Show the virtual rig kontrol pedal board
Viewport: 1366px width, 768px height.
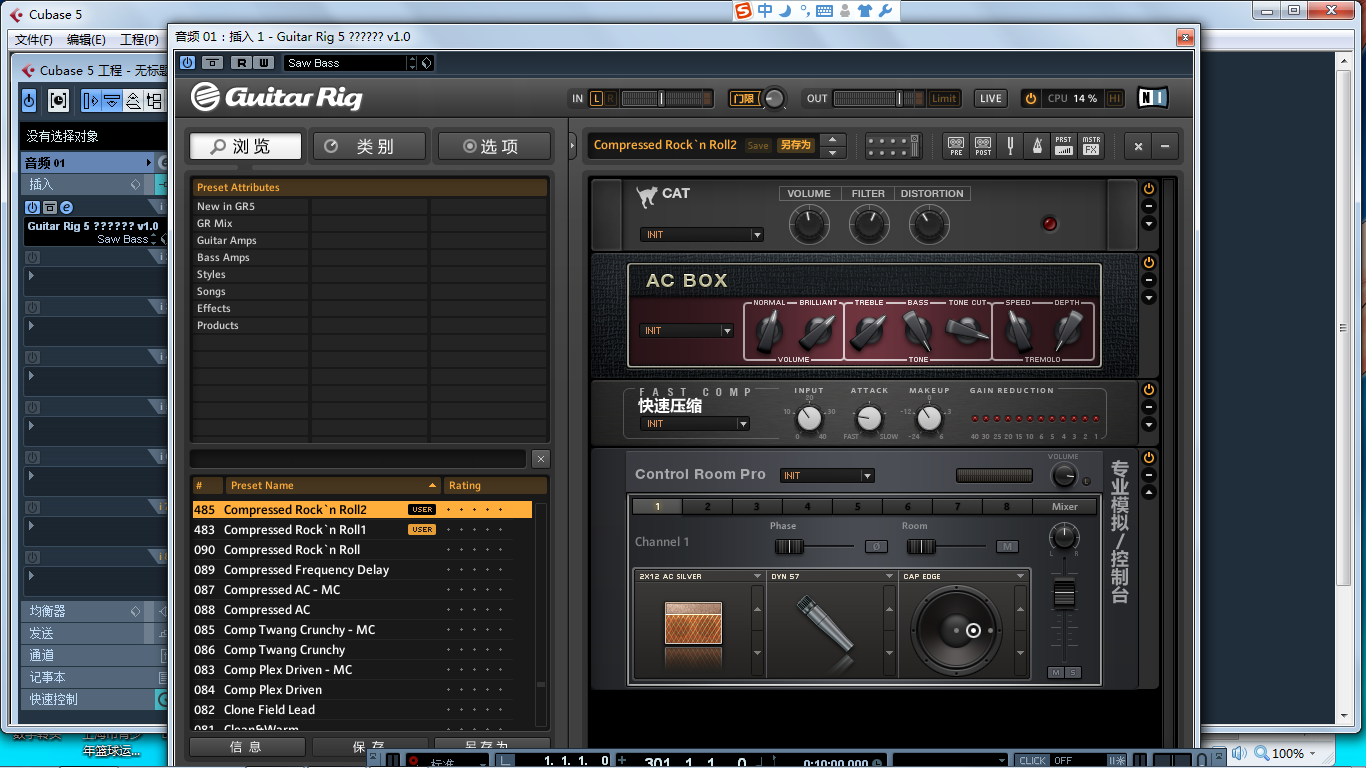pyautogui.click(x=892, y=146)
